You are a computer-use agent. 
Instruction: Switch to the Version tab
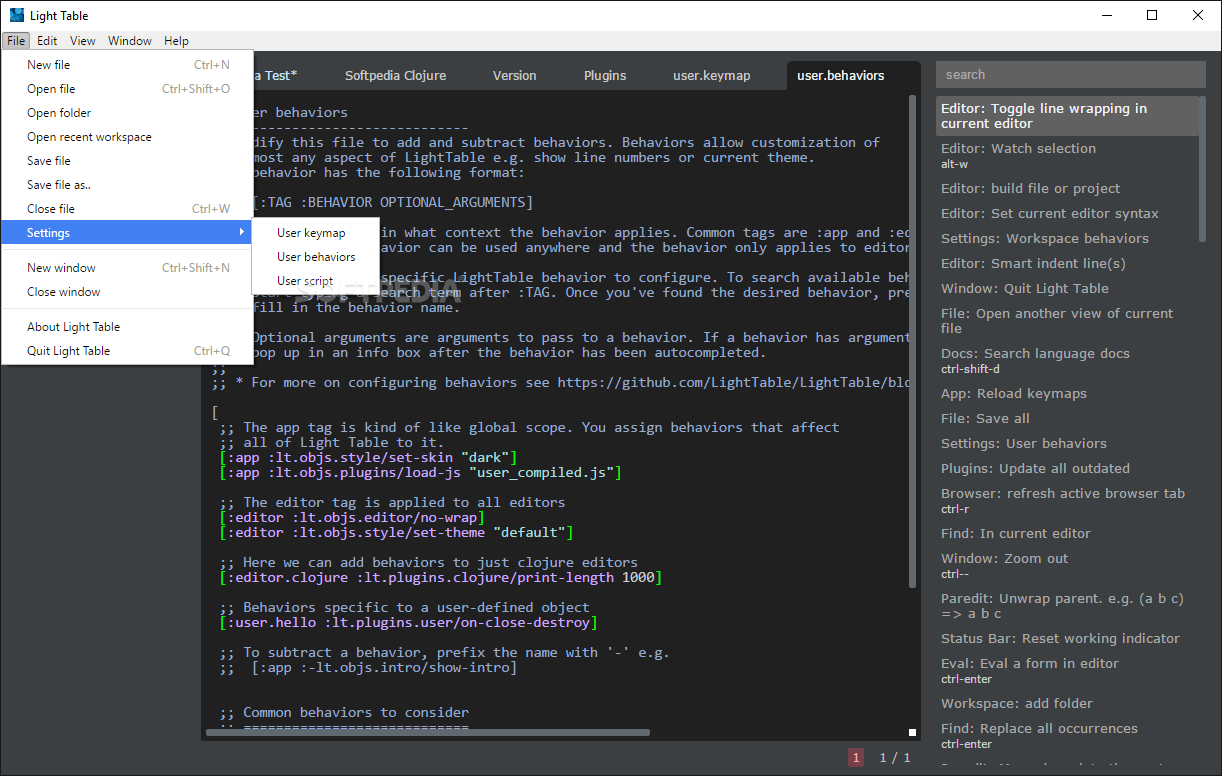click(514, 75)
